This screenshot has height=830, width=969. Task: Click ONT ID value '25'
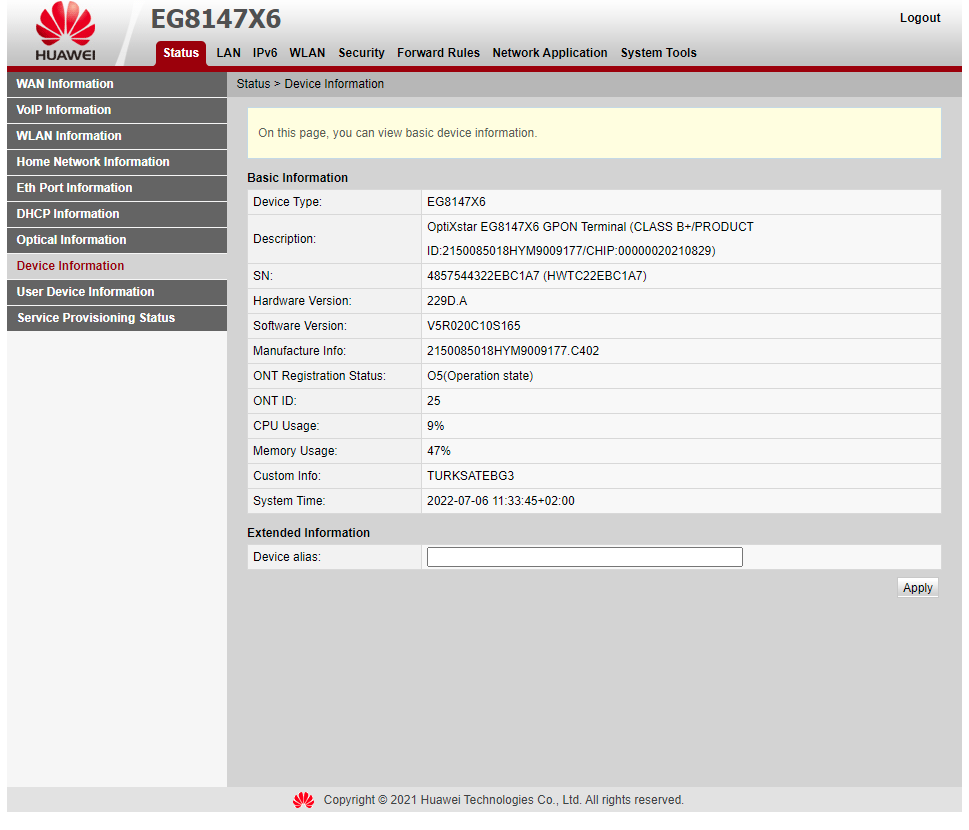click(x=434, y=401)
